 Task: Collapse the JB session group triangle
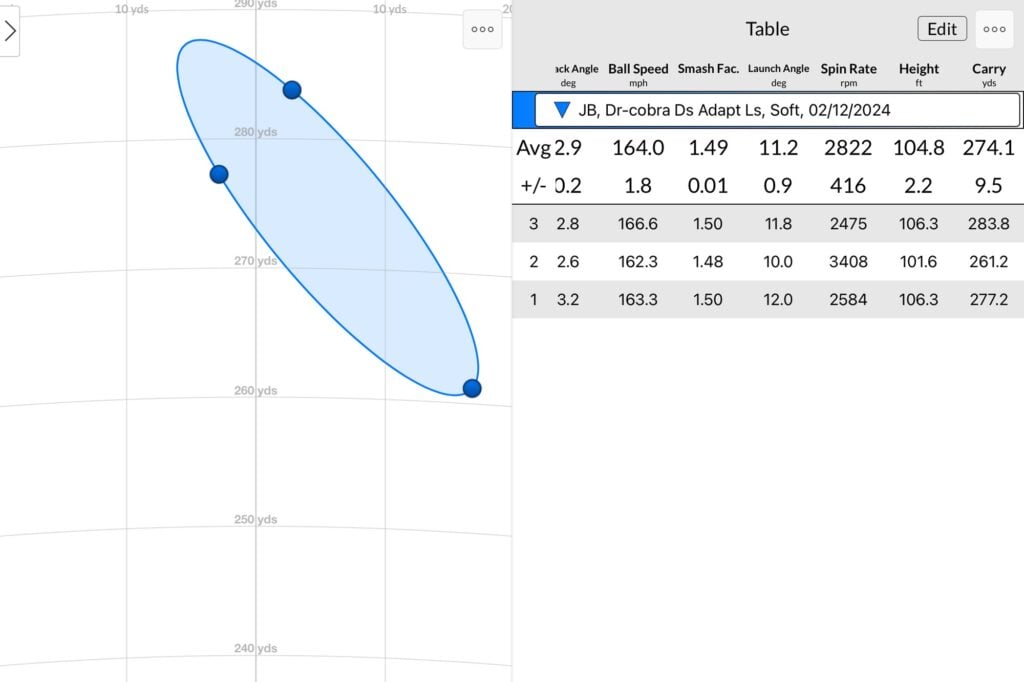(x=562, y=110)
